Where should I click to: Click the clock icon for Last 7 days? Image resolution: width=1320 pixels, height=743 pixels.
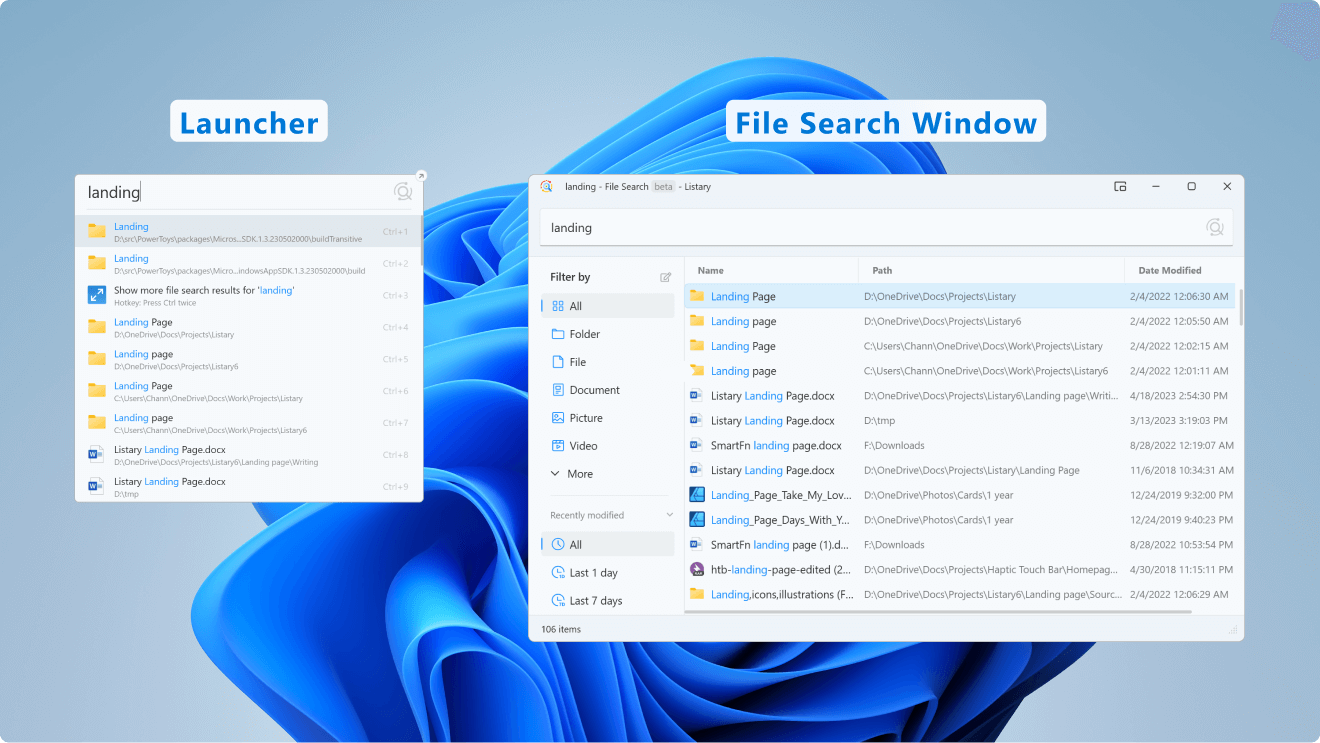(x=558, y=601)
